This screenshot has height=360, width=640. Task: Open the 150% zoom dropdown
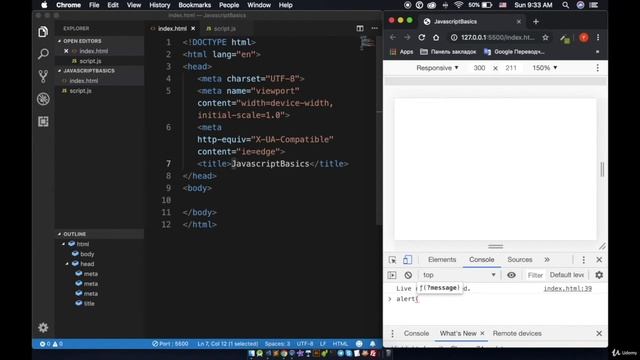coord(544,68)
